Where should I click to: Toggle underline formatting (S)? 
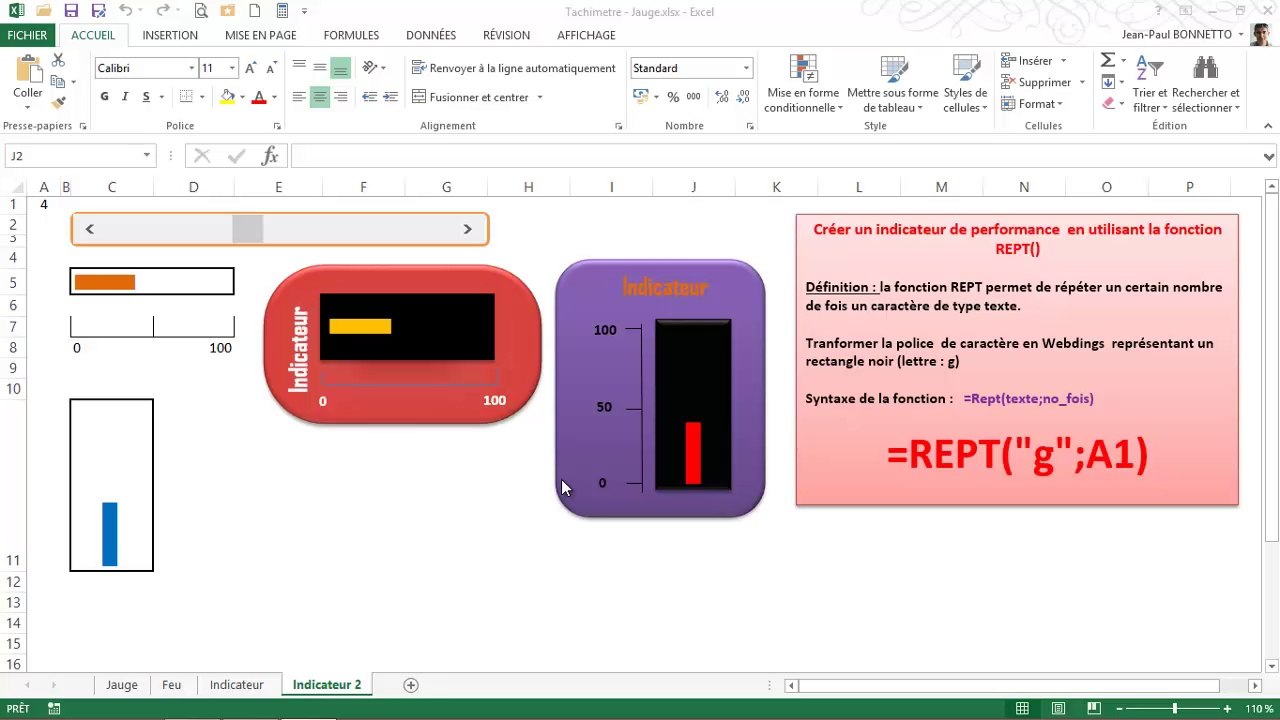point(146,97)
